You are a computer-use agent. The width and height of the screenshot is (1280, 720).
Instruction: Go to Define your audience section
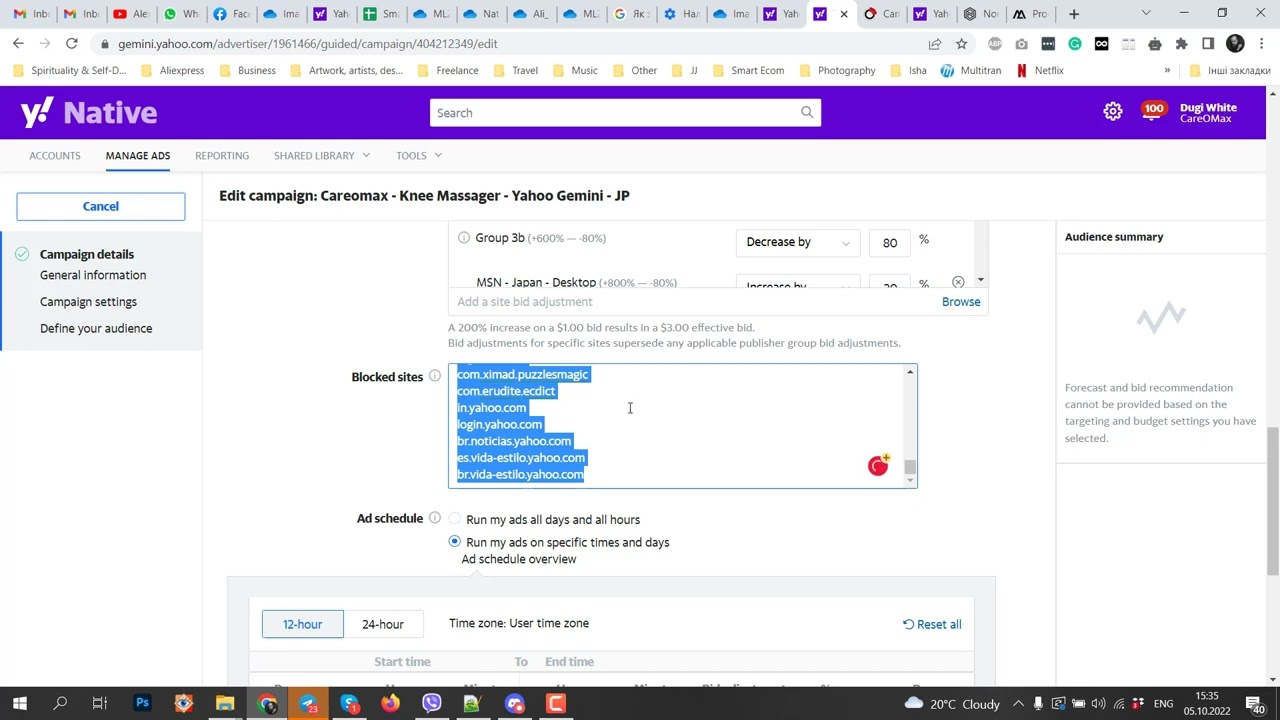[96, 328]
